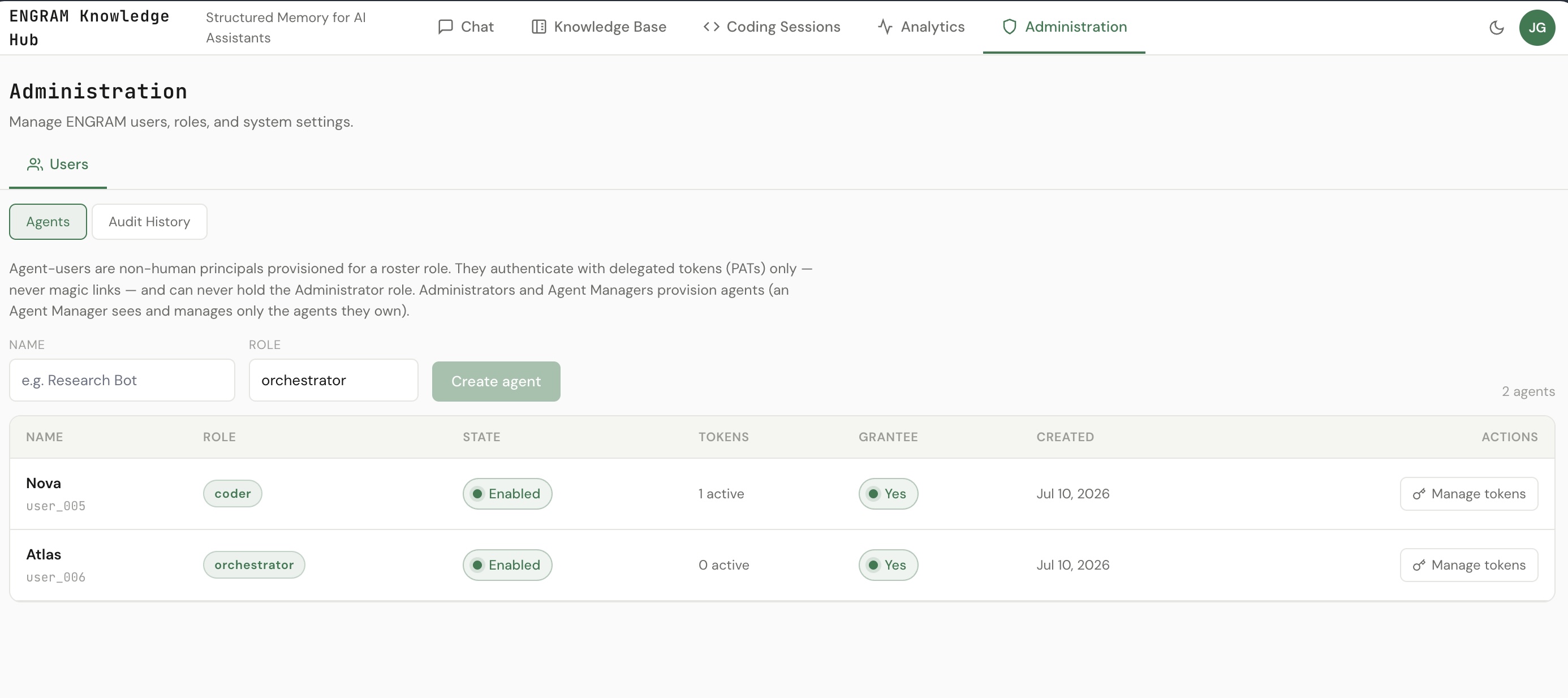Go to the Analytics tab
This screenshot has height=698, width=1568.
click(921, 27)
